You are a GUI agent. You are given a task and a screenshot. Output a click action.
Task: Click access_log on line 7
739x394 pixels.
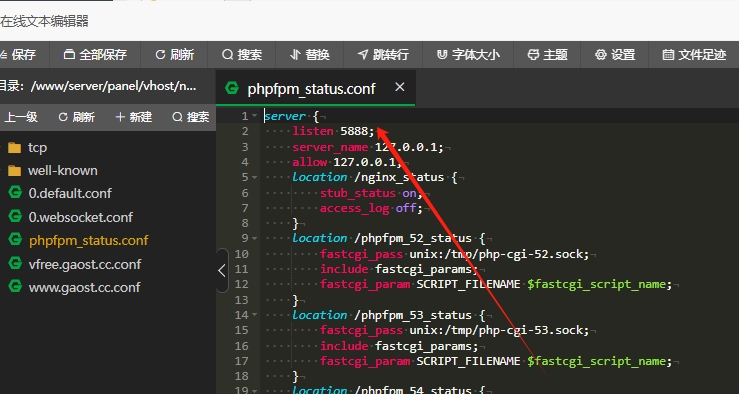tap(354, 208)
